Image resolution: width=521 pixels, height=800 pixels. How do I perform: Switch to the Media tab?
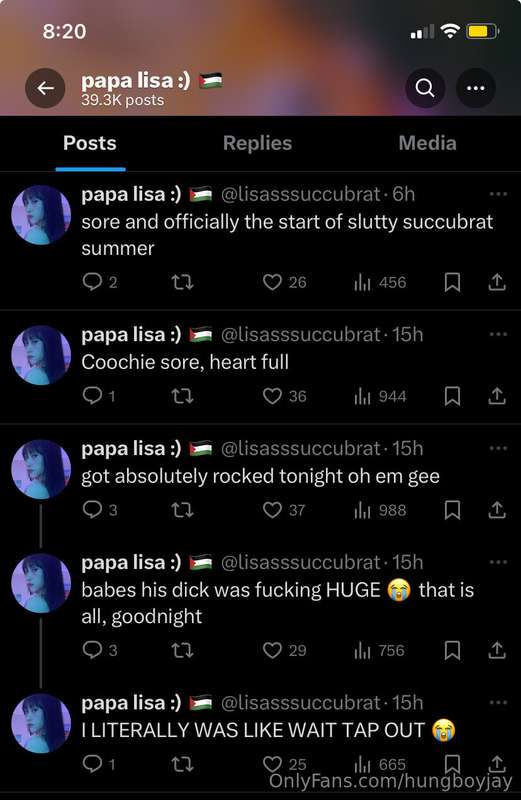click(x=427, y=143)
